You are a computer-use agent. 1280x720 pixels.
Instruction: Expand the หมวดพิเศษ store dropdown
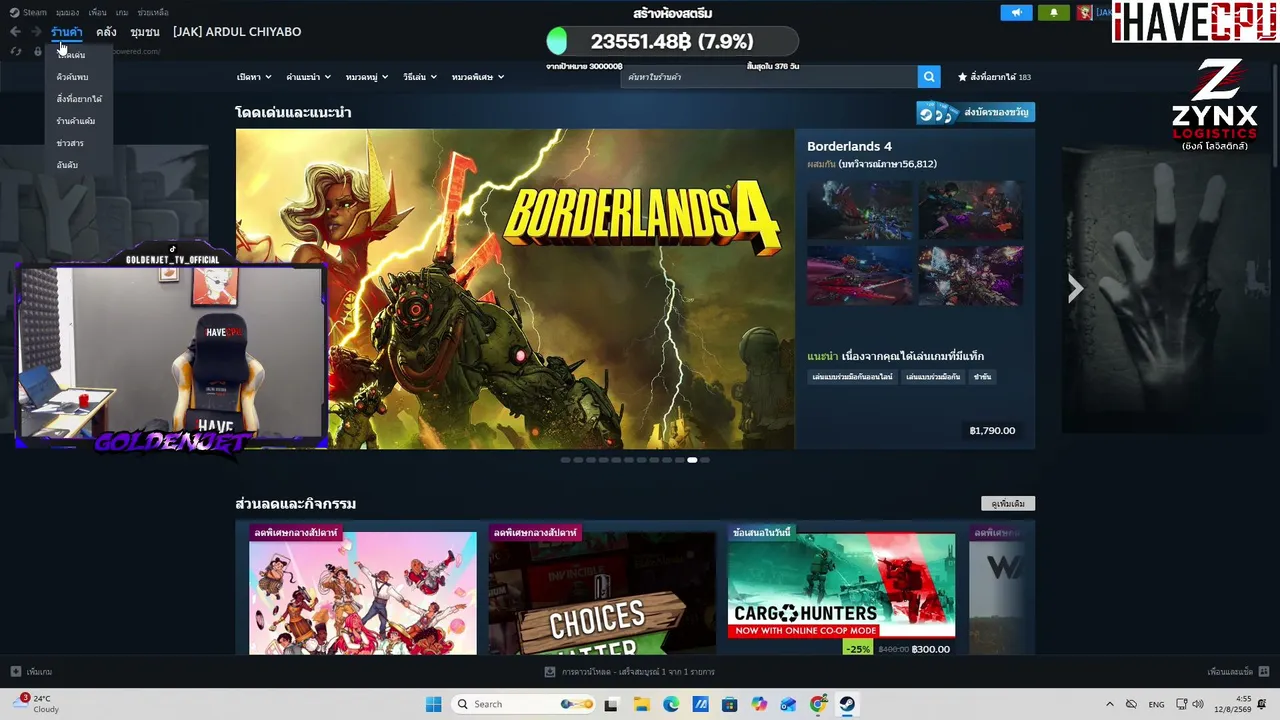(x=478, y=77)
